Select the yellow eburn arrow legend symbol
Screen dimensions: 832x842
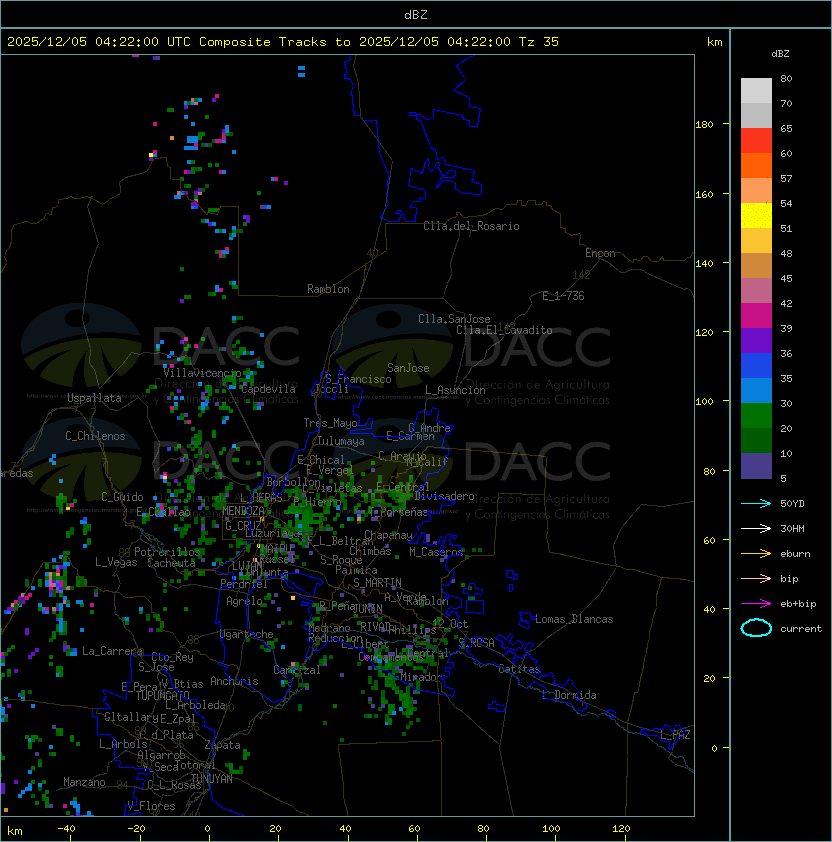756,554
